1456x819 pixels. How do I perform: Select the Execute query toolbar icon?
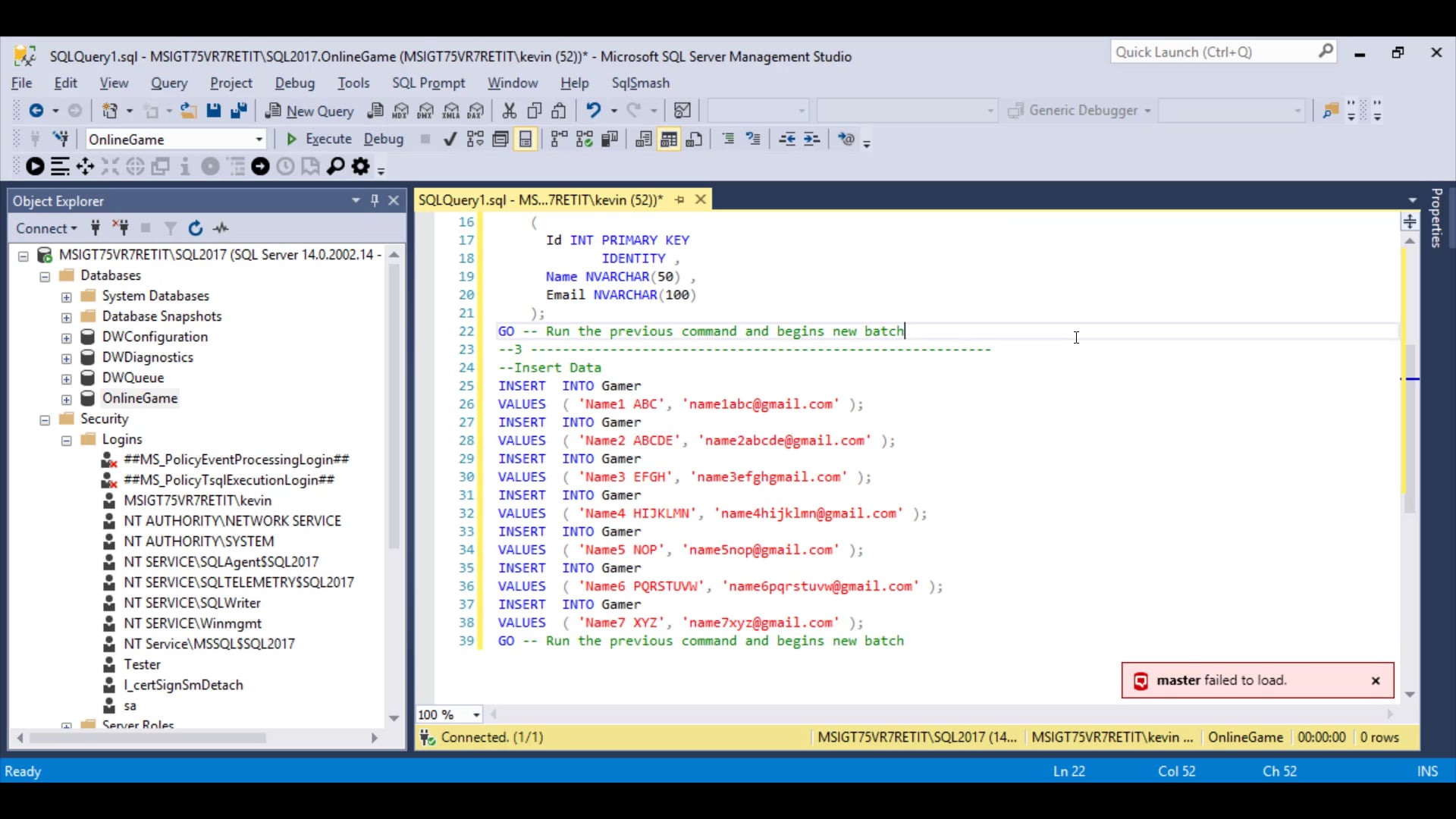[x=317, y=139]
